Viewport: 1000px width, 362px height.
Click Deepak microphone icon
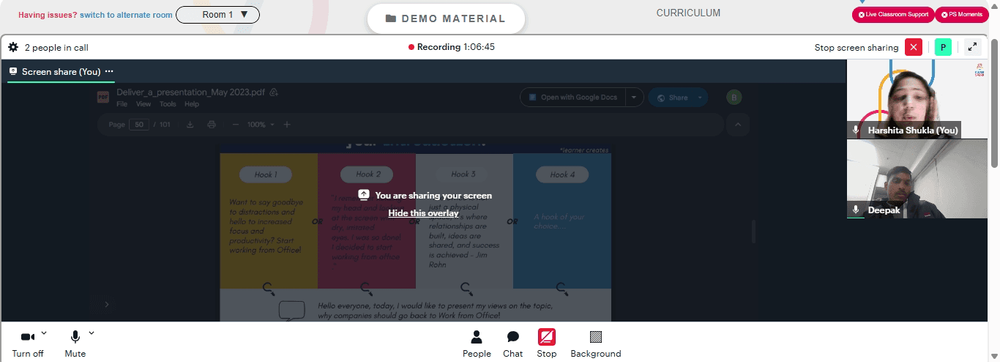pyautogui.click(x=857, y=210)
